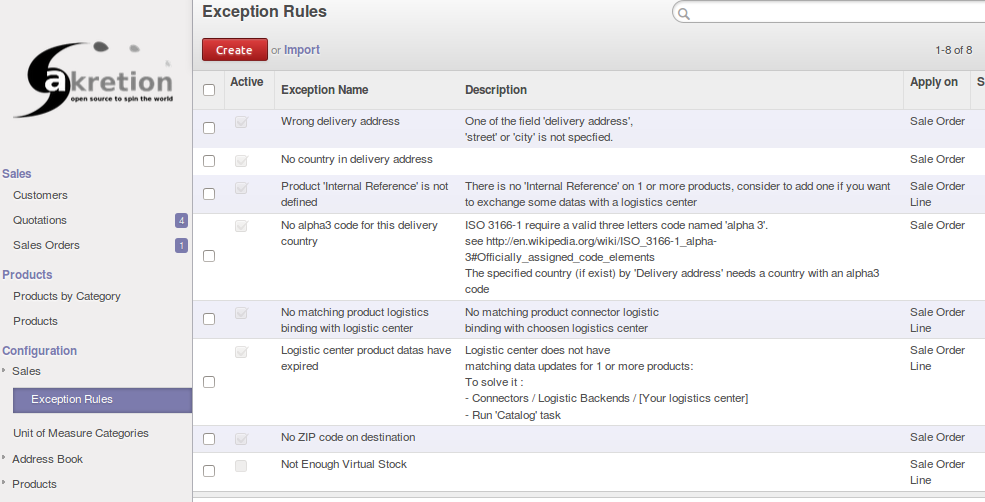
Task: Click Active checkbox of 'Not Enough Virtual Stock'
Action: coord(241,466)
